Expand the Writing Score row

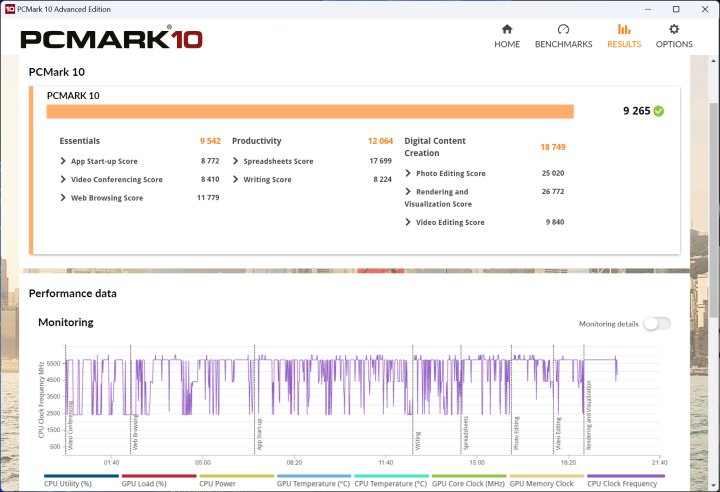236,179
